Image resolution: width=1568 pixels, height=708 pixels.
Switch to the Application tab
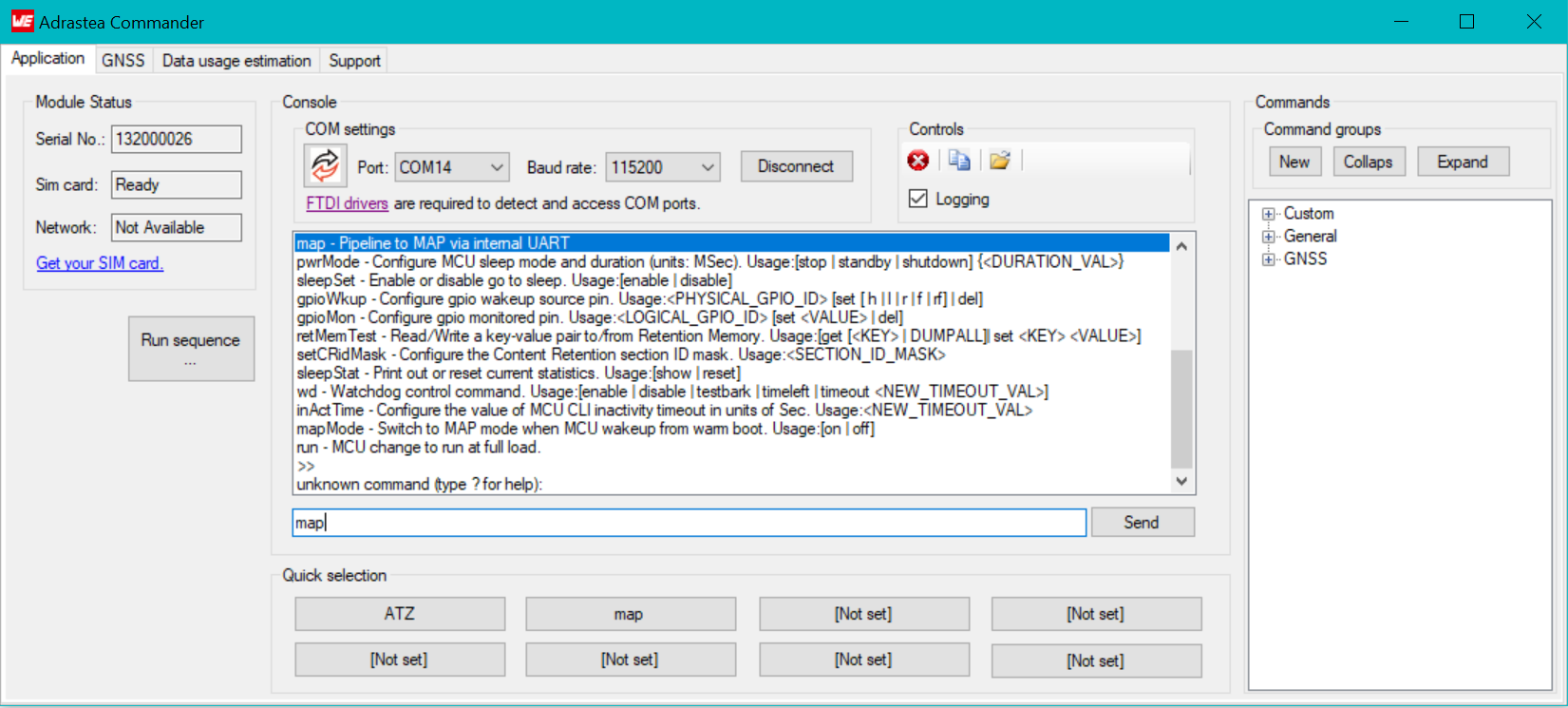tap(47, 58)
